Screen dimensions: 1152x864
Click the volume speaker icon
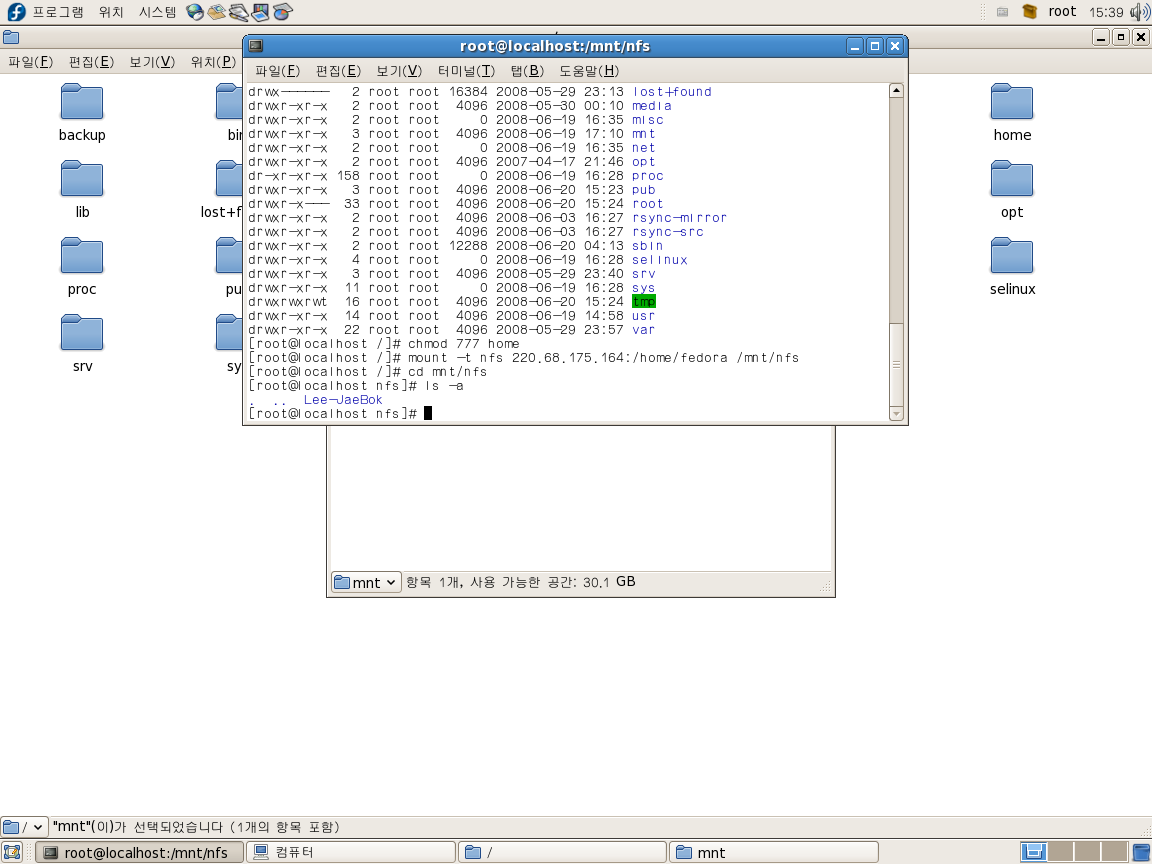coord(1139,12)
